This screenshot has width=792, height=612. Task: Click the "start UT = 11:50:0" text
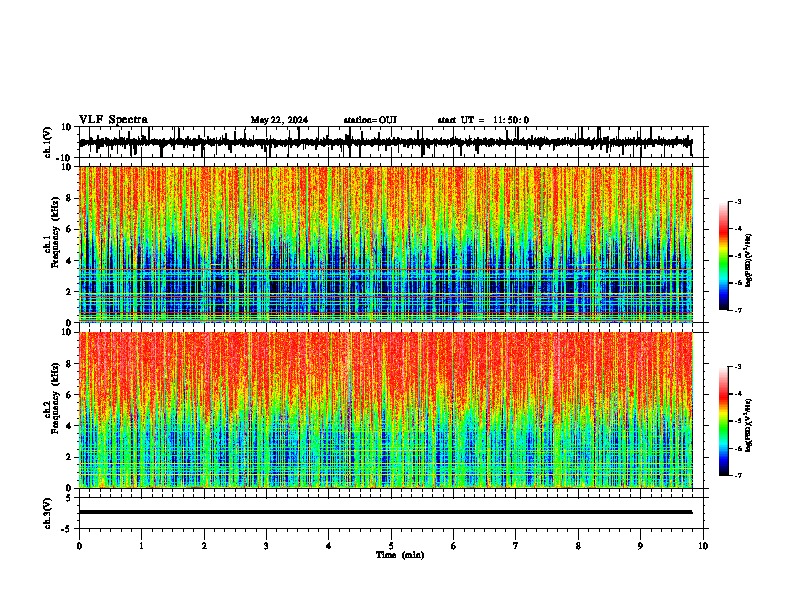pyautogui.click(x=483, y=120)
